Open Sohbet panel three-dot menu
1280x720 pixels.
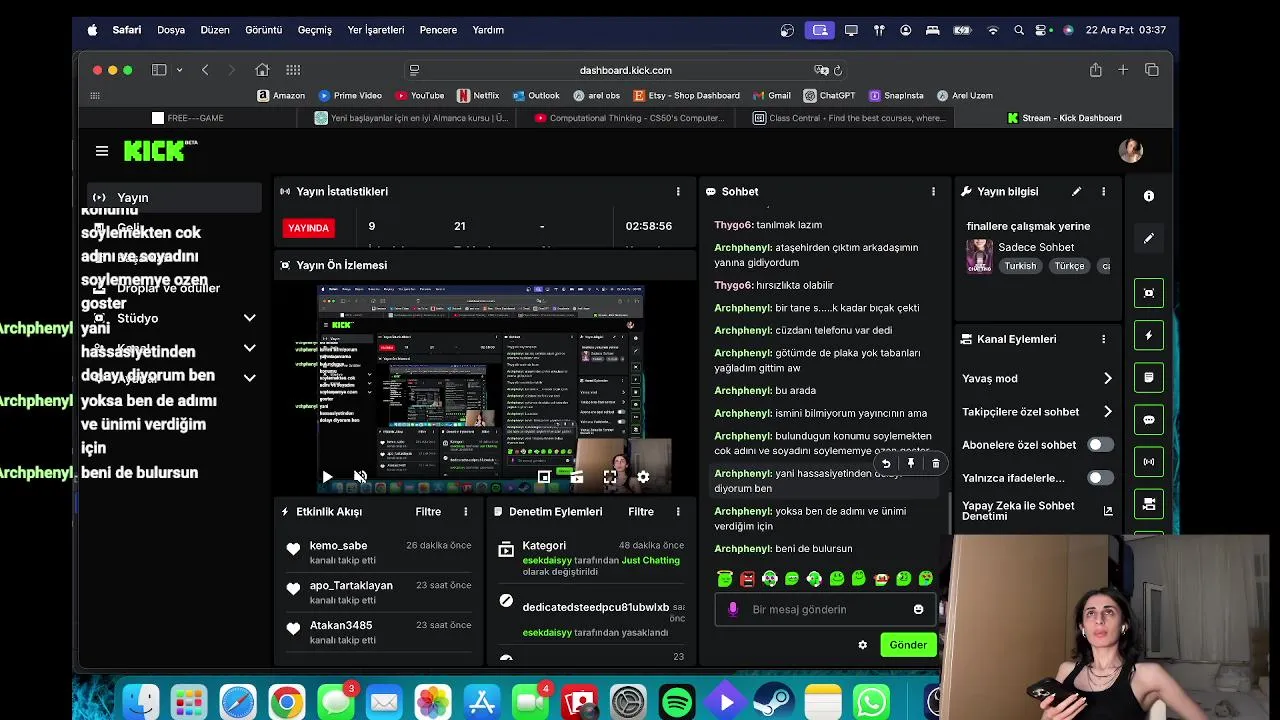pyautogui.click(x=933, y=191)
